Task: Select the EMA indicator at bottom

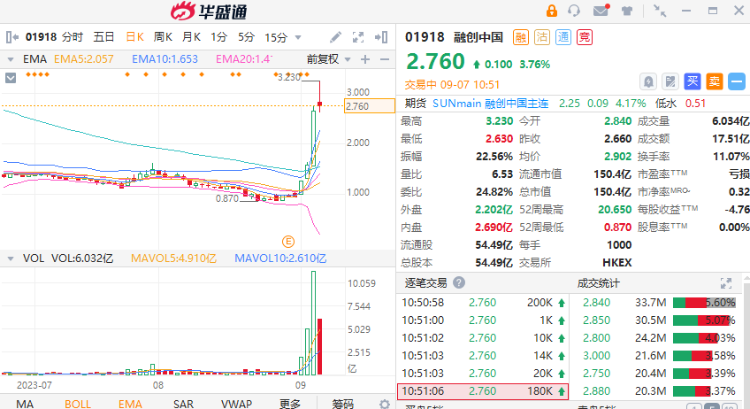Action: click(x=130, y=404)
